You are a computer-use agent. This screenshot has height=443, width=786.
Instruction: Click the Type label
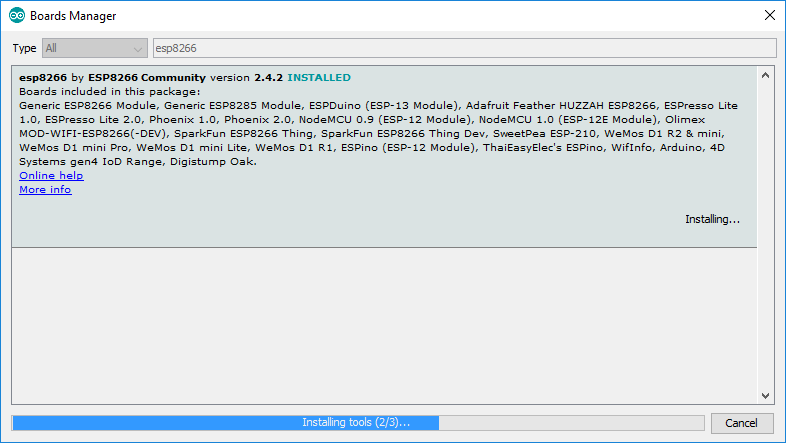coord(25,48)
